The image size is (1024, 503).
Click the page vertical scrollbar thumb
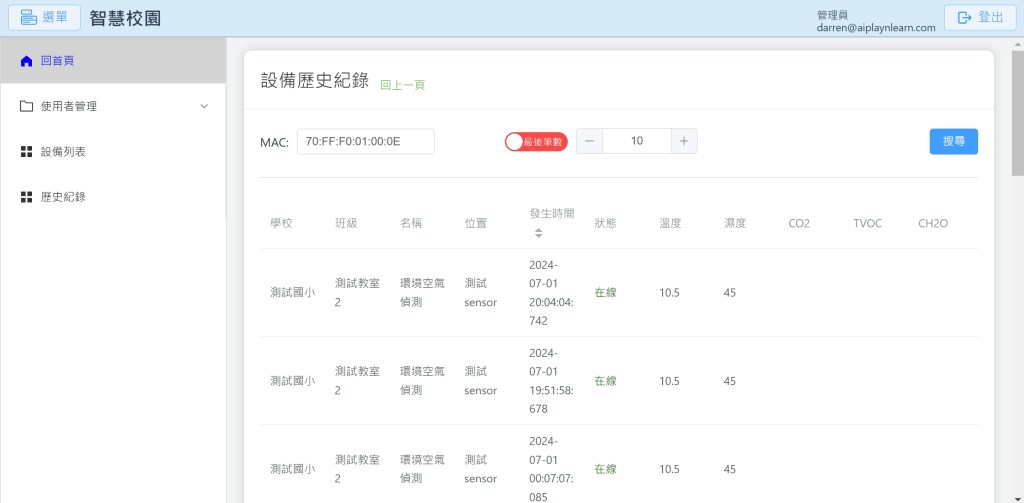pyautogui.click(x=1017, y=110)
